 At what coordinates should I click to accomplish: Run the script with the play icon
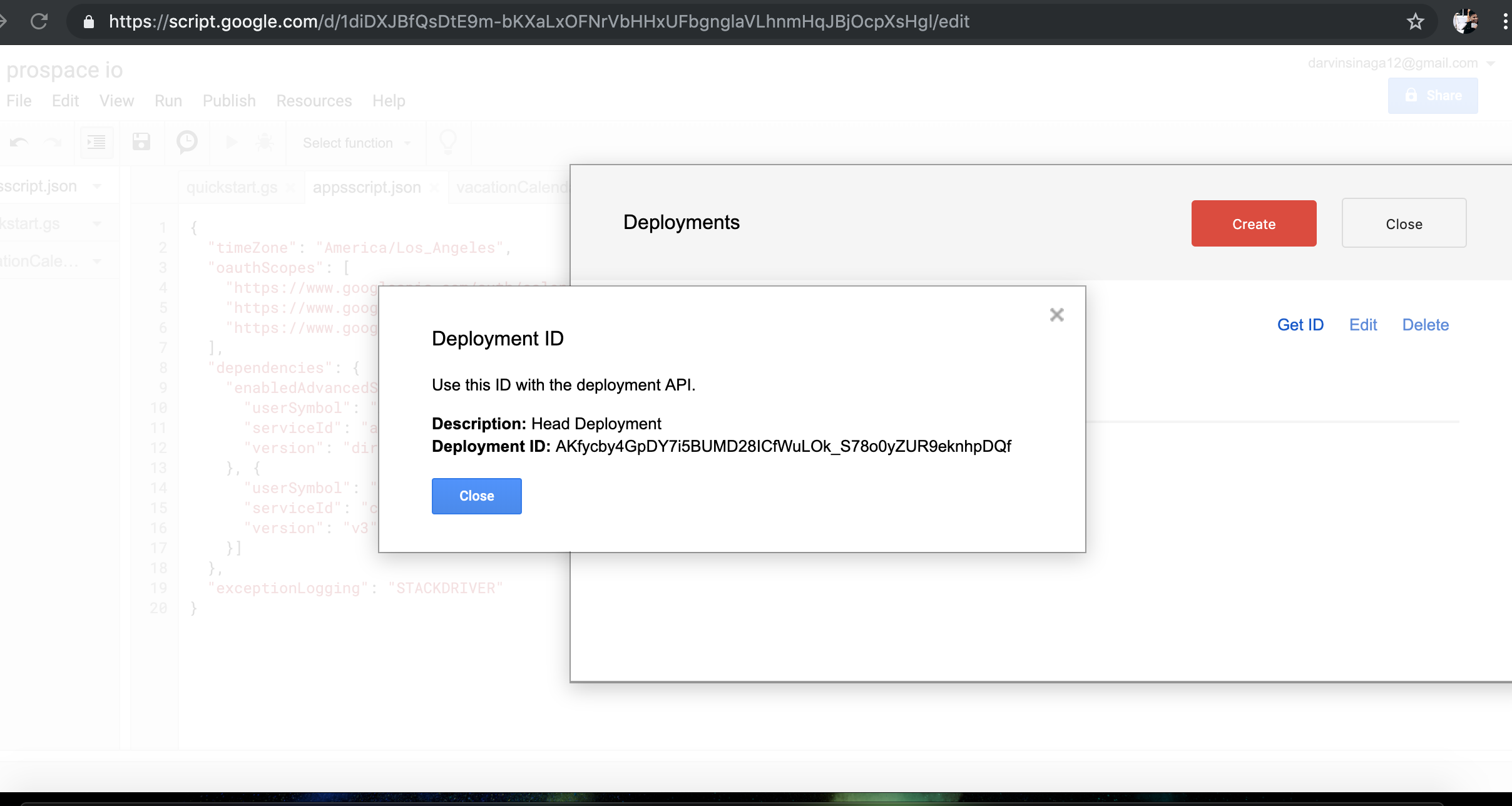point(231,142)
